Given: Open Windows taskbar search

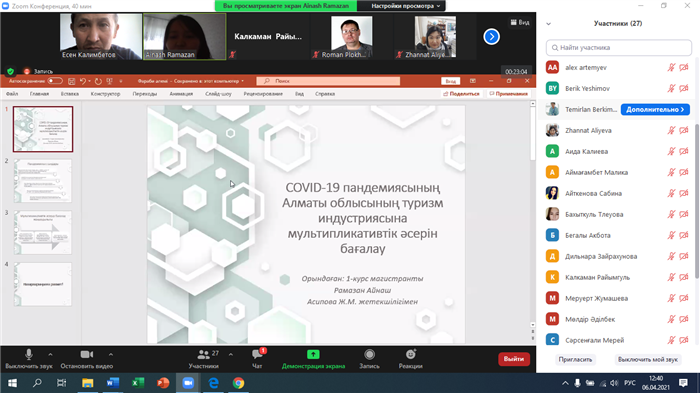Looking at the screenshot, I should click(x=37, y=383).
